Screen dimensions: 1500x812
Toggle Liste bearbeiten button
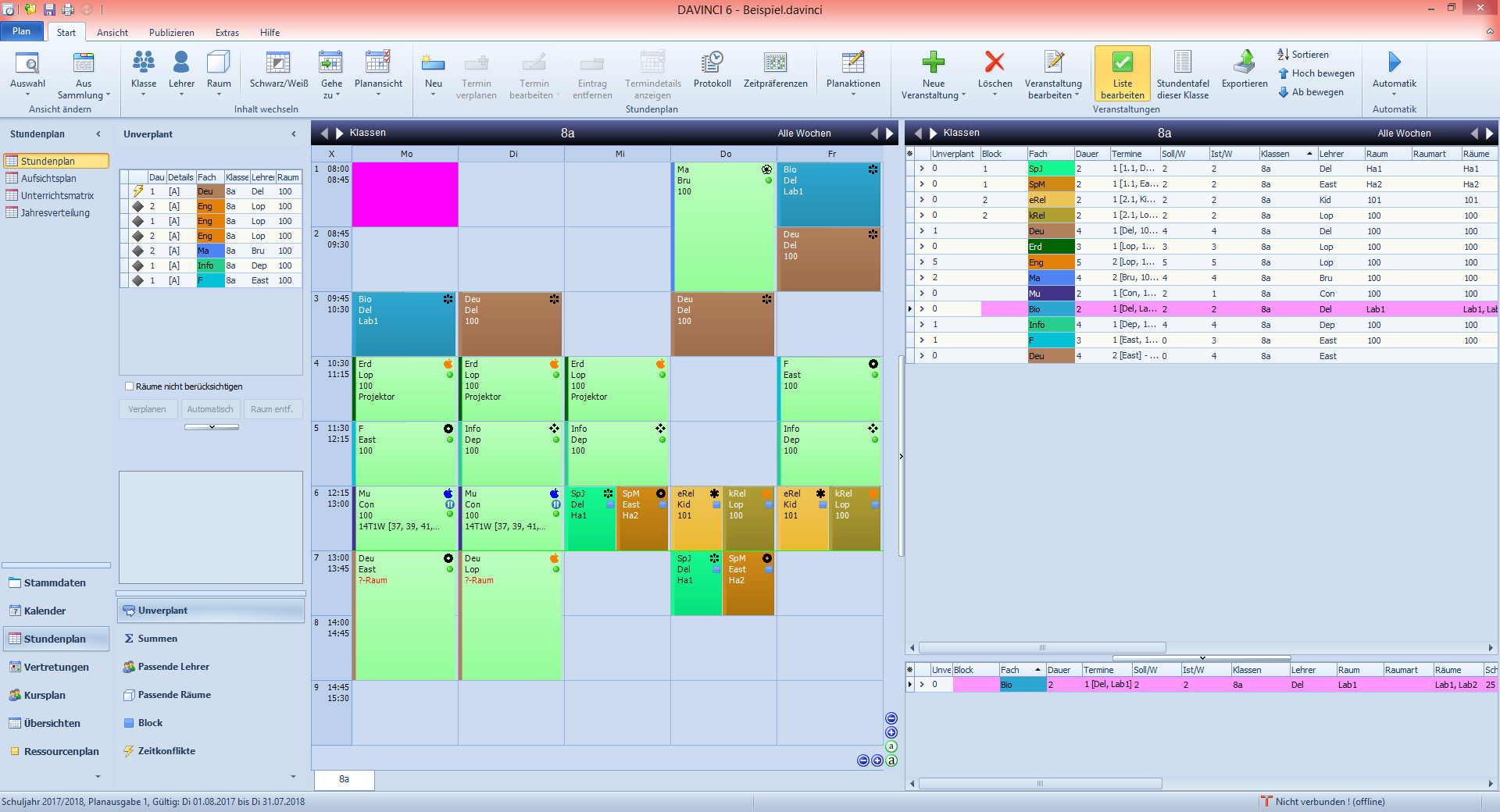coord(1123,73)
